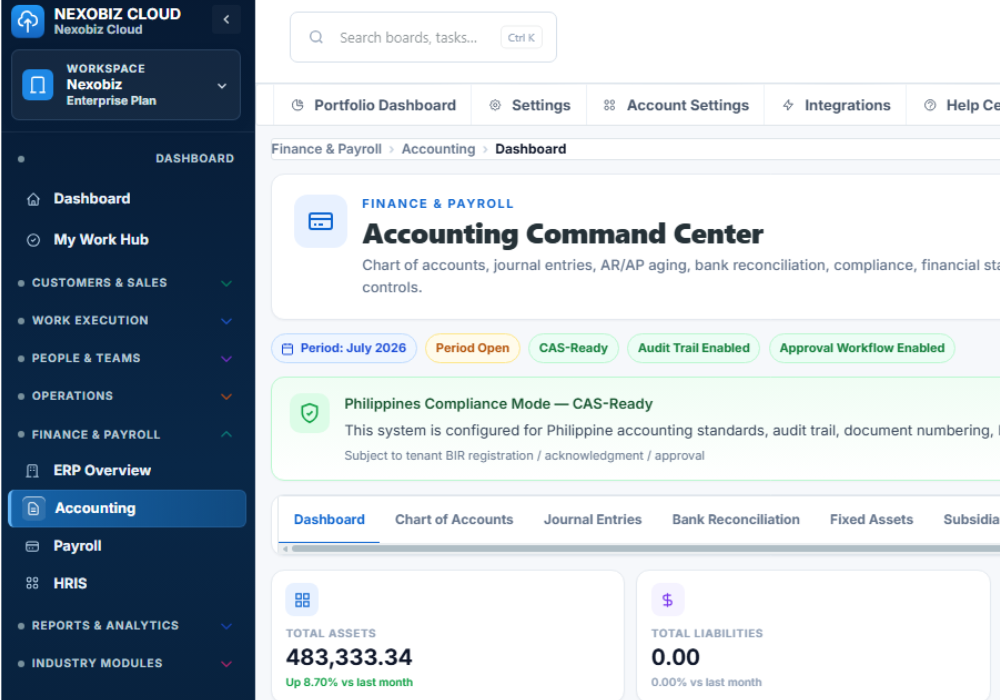Click the Portfolio Dashboard pie chart icon
This screenshot has height=700, width=1000.
297,105
